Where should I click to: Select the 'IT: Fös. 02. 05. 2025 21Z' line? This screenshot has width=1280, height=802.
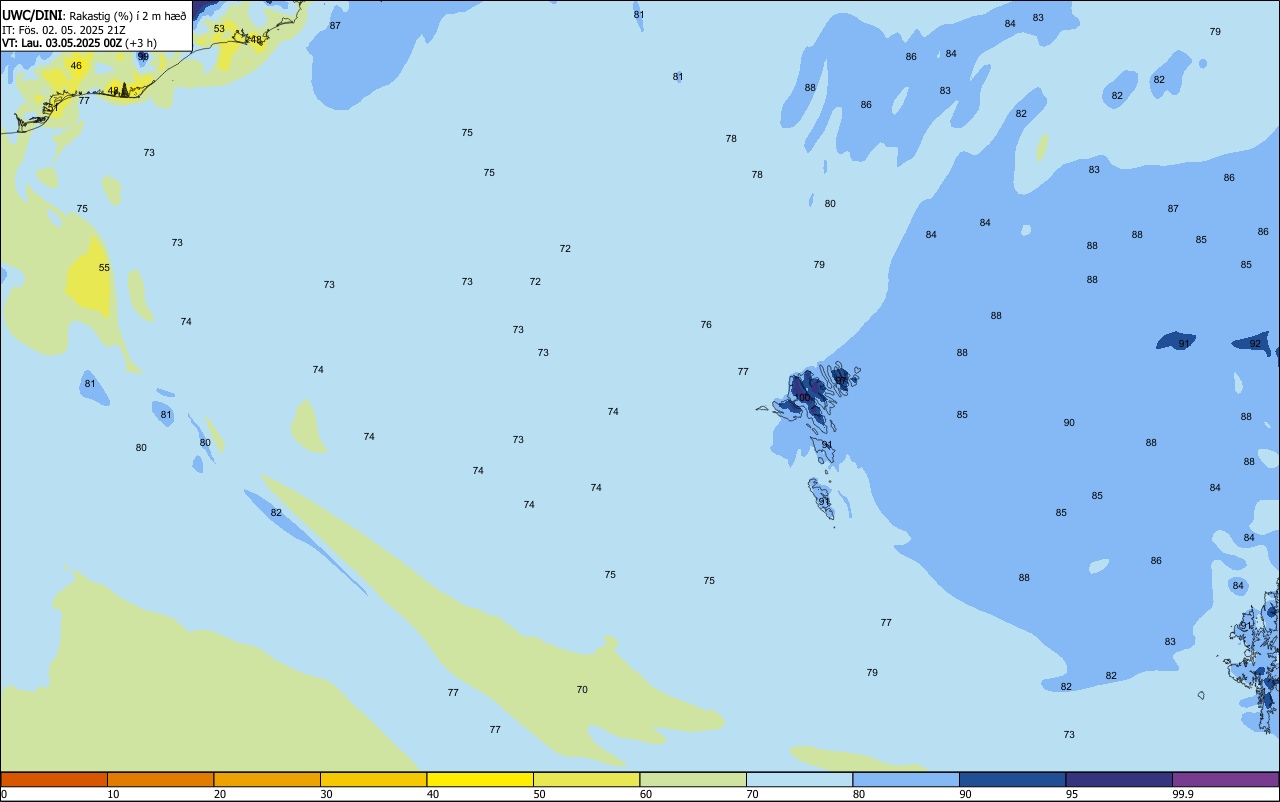63,29
